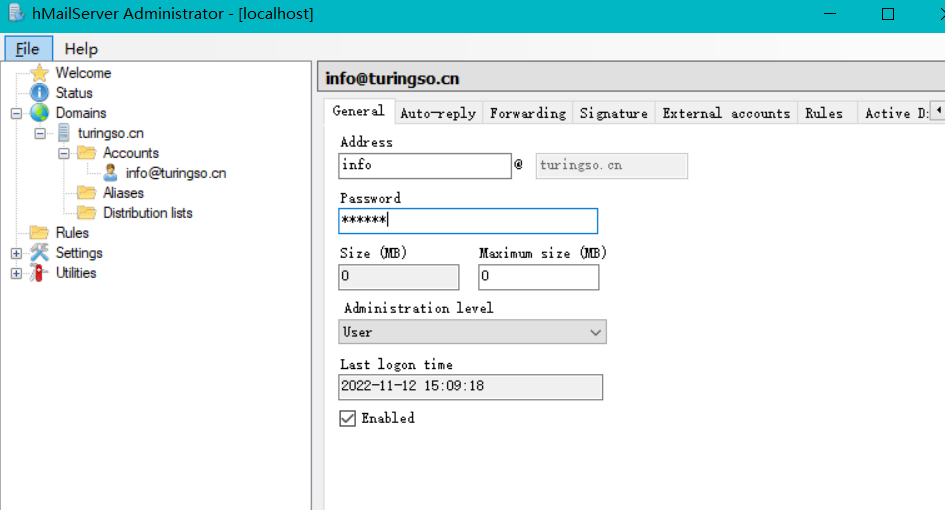Select Utilities label in the tree
The height and width of the screenshot is (510, 945).
point(76,272)
